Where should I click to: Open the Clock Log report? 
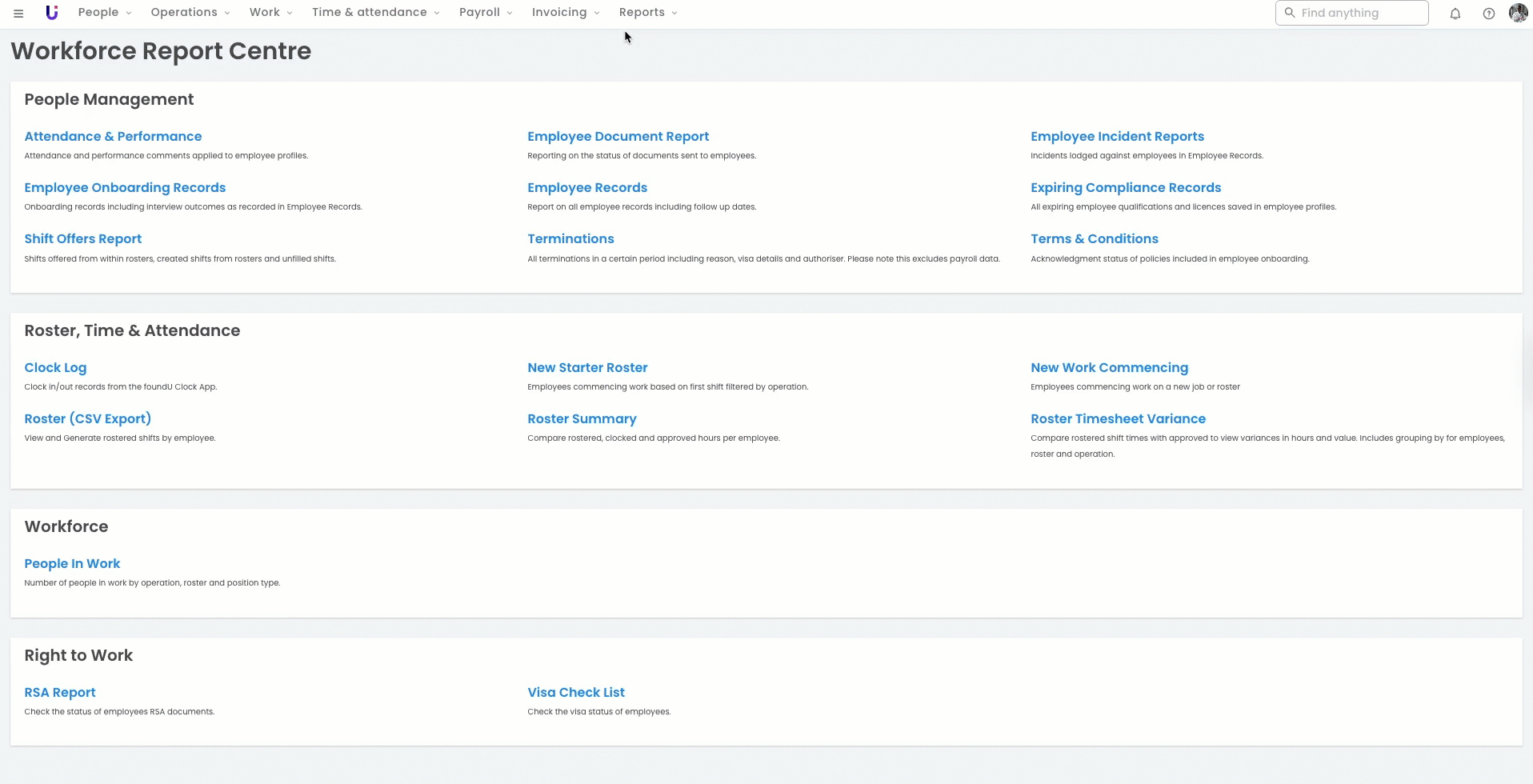[55, 368]
